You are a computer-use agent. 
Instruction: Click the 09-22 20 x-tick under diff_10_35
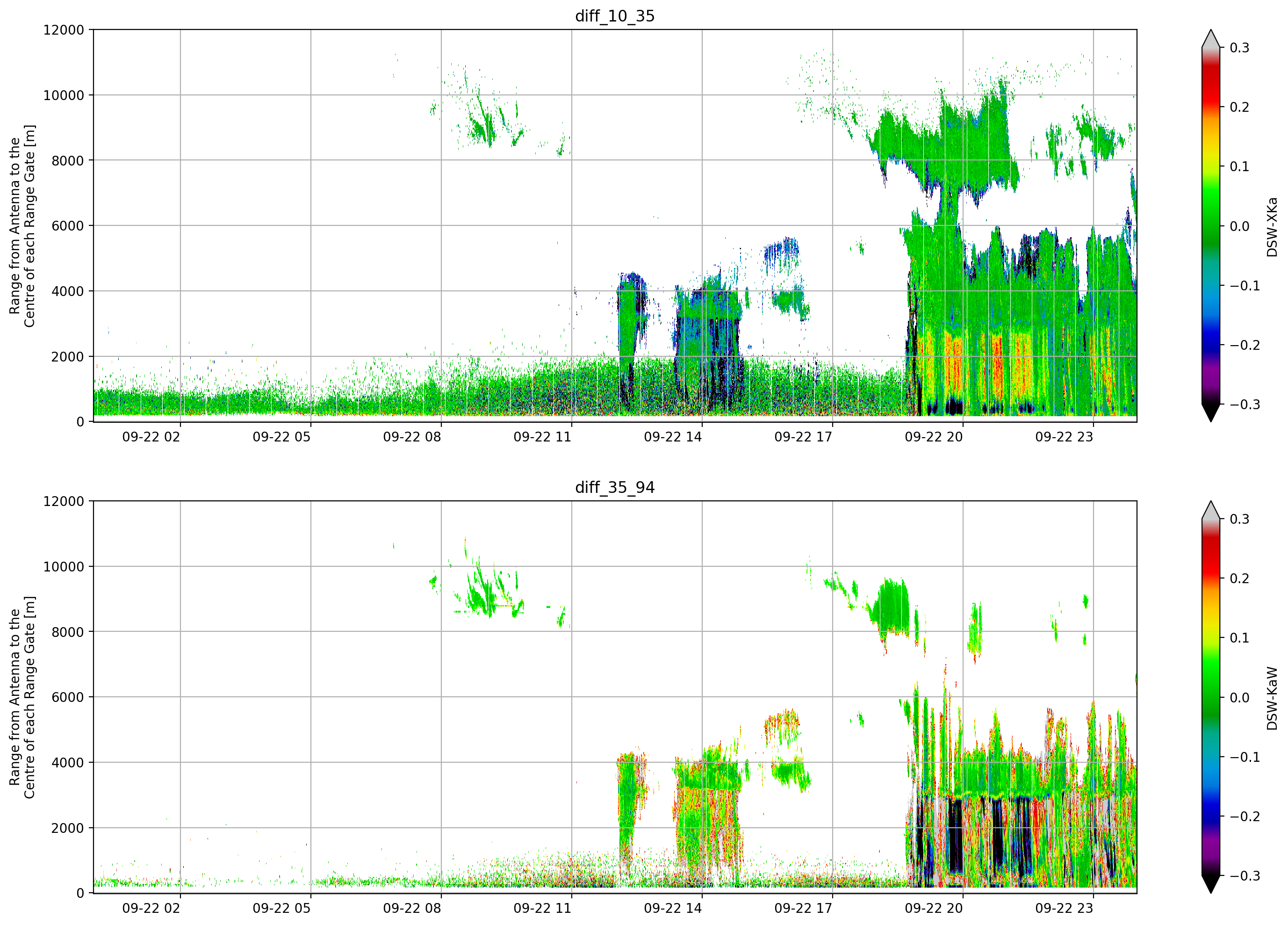tap(934, 437)
